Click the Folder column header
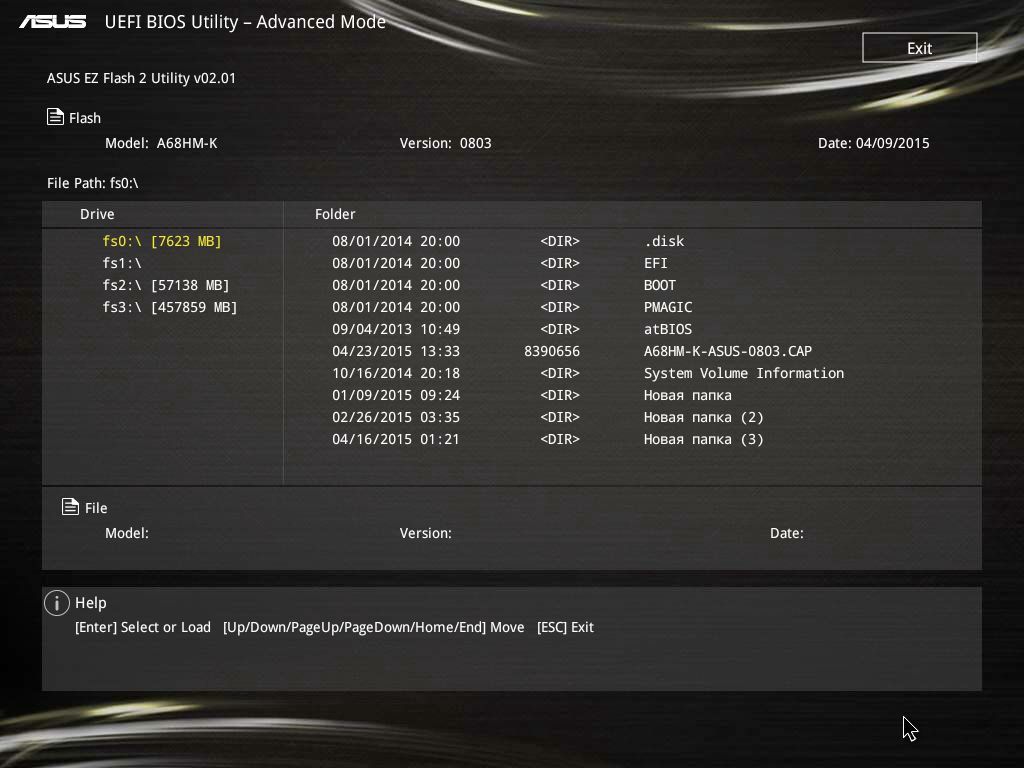 [335, 214]
